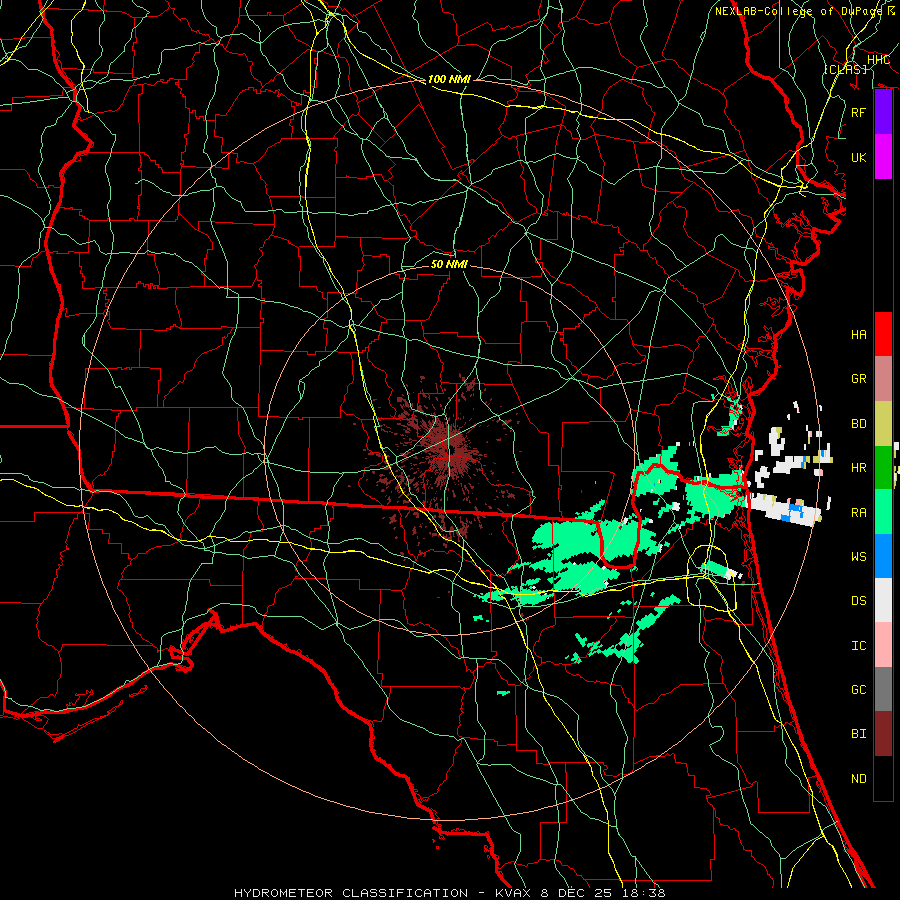Image resolution: width=900 pixels, height=900 pixels.
Task: Click the WS blue legend swatch
Action: point(883,556)
